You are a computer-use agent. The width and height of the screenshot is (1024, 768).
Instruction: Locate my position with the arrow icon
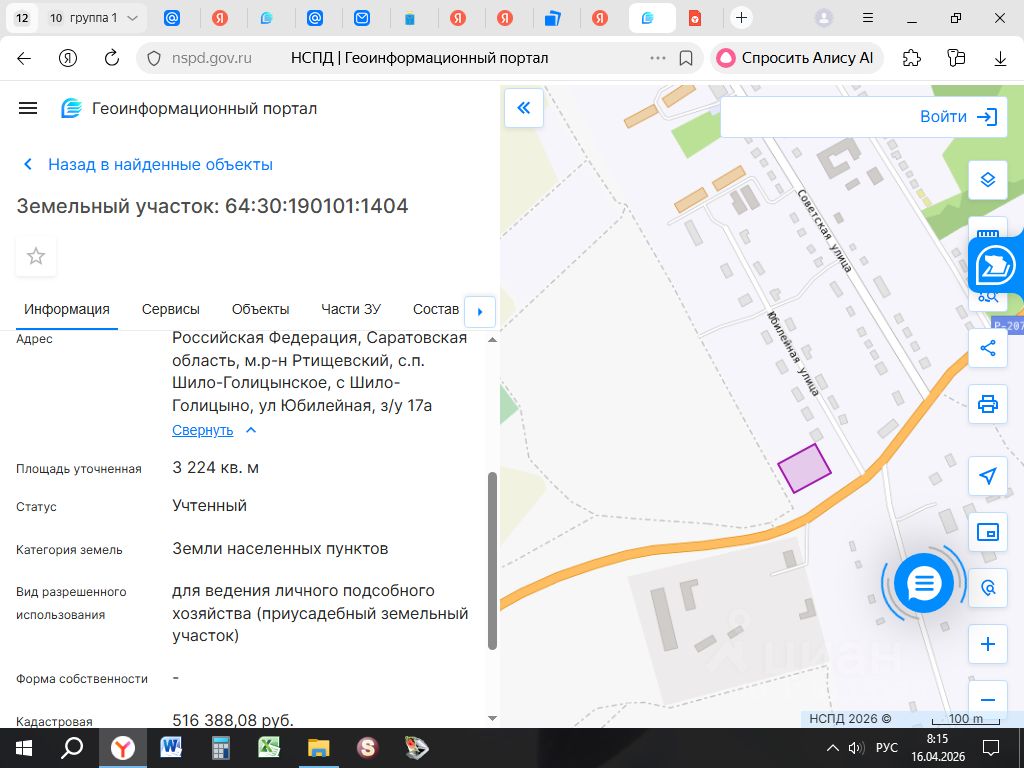click(x=987, y=475)
